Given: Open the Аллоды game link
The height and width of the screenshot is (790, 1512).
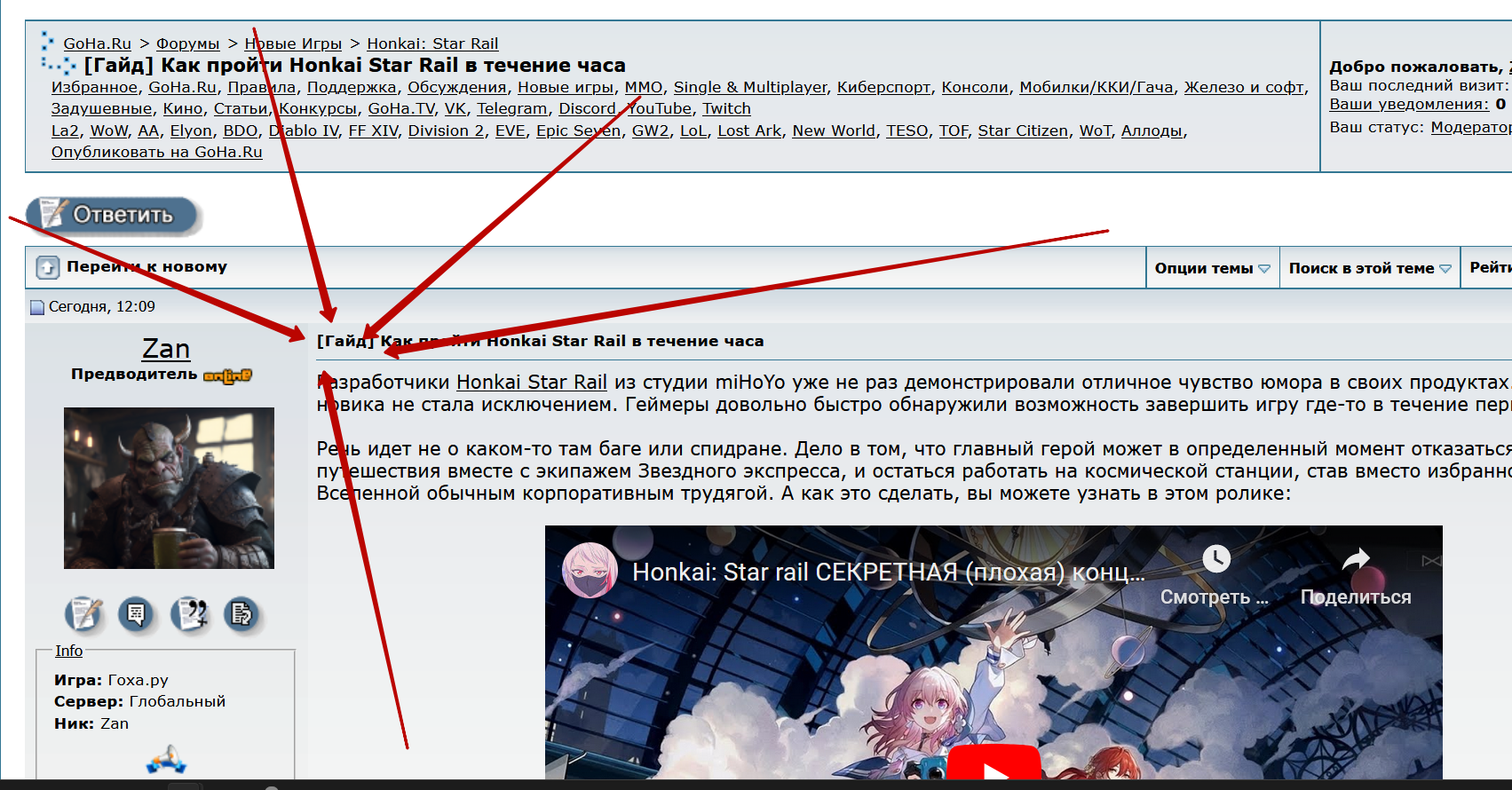Looking at the screenshot, I should [1152, 130].
